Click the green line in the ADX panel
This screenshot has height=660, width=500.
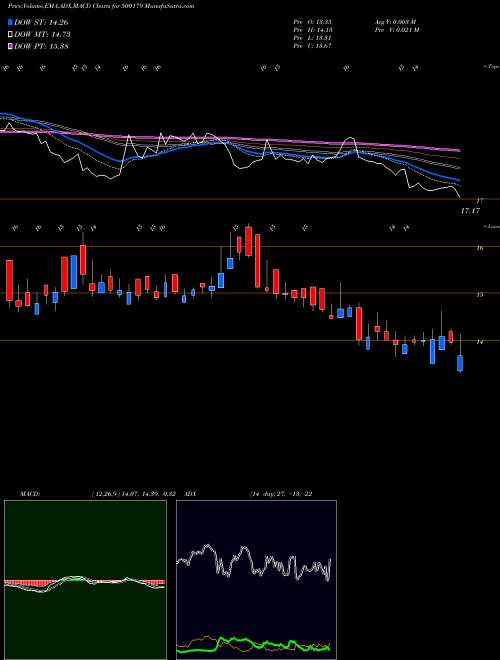pyautogui.click(x=253, y=647)
